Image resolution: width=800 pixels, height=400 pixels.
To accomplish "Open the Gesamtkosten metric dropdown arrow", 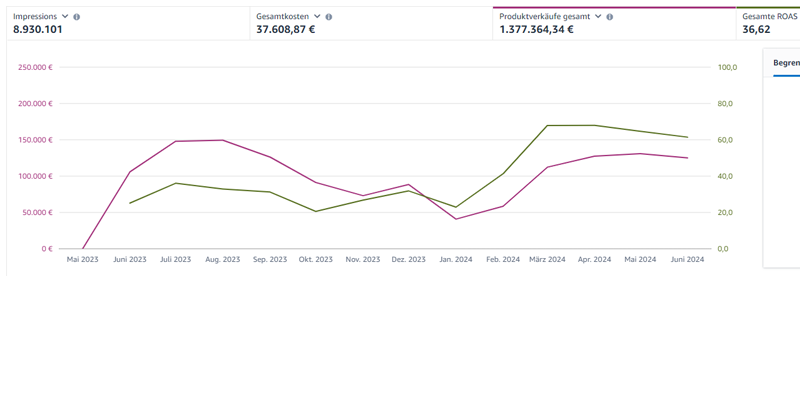I will [x=318, y=17].
